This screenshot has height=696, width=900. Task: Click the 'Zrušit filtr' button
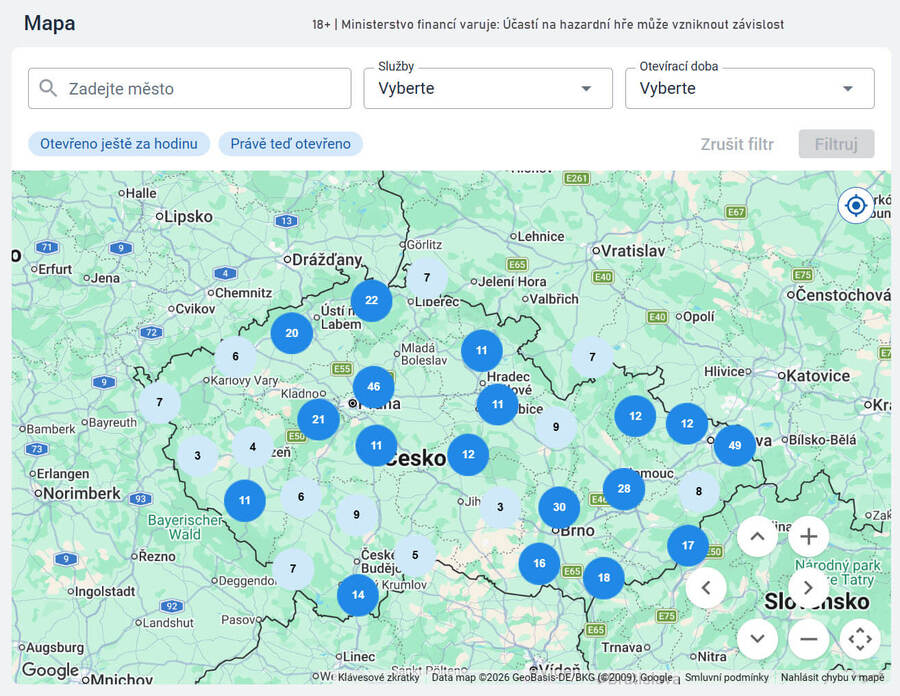coord(737,144)
